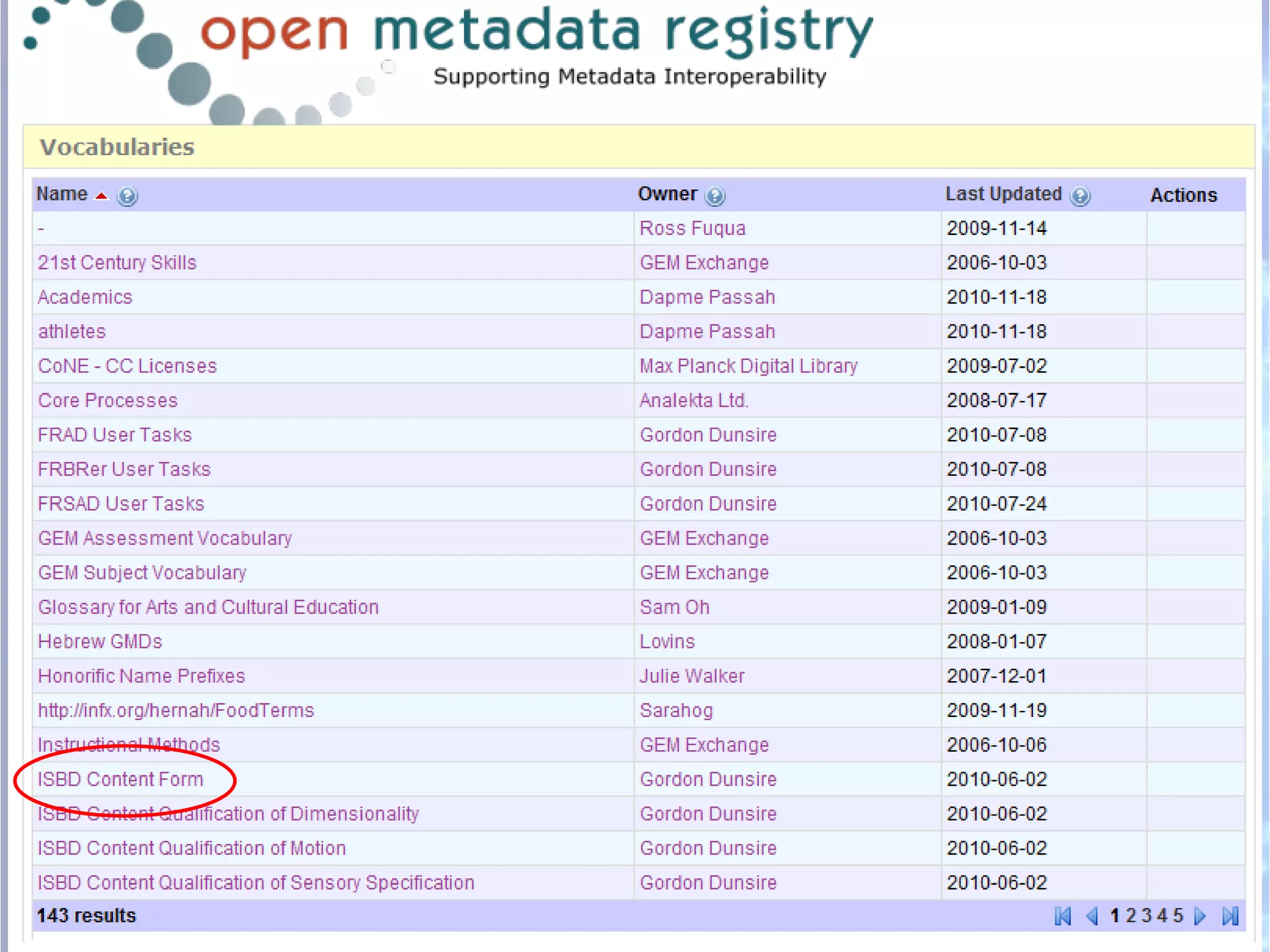Screen dimensions: 1270x952
Task: Sort by the Last Updated column
Action: 1003,194
